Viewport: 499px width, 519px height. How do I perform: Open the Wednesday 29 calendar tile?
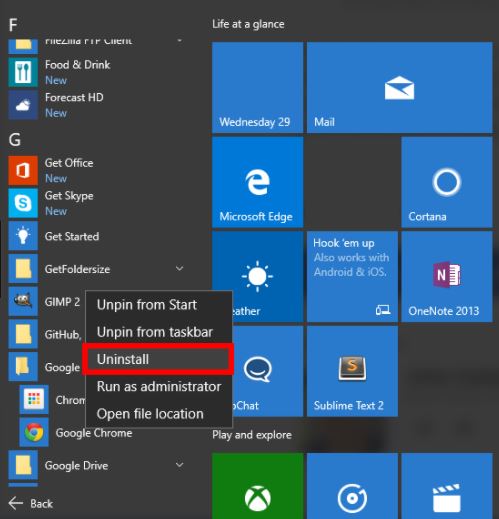[x=258, y=87]
